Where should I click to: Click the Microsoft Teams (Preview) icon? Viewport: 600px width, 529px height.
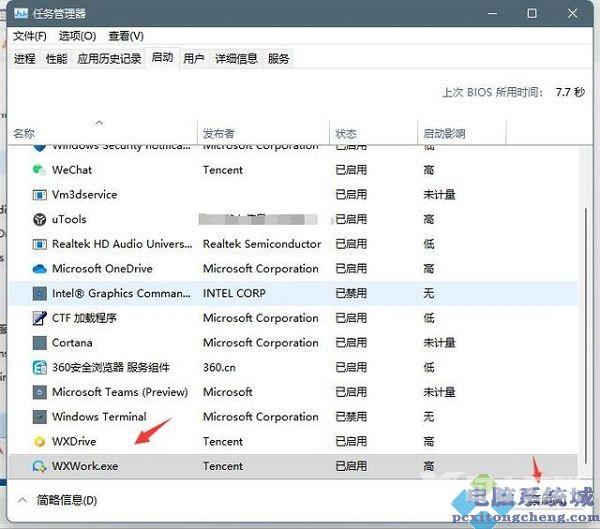(39, 392)
